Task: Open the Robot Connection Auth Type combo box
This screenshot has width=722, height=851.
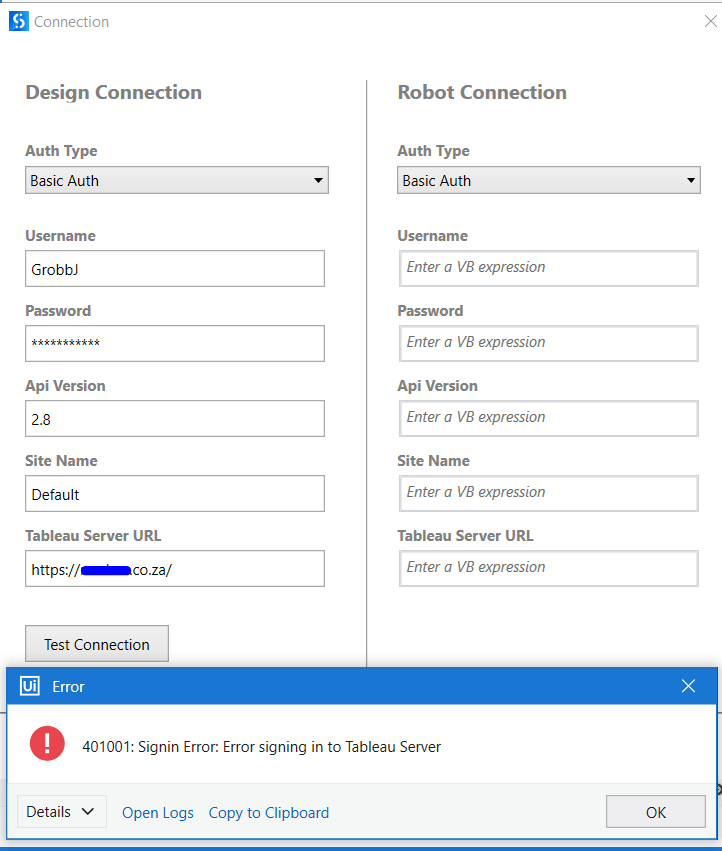Action: pos(548,180)
